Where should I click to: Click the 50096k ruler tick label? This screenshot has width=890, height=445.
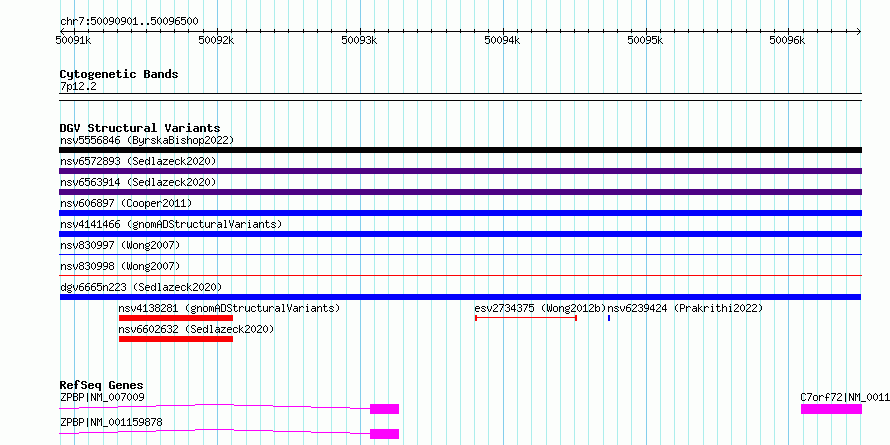click(787, 40)
